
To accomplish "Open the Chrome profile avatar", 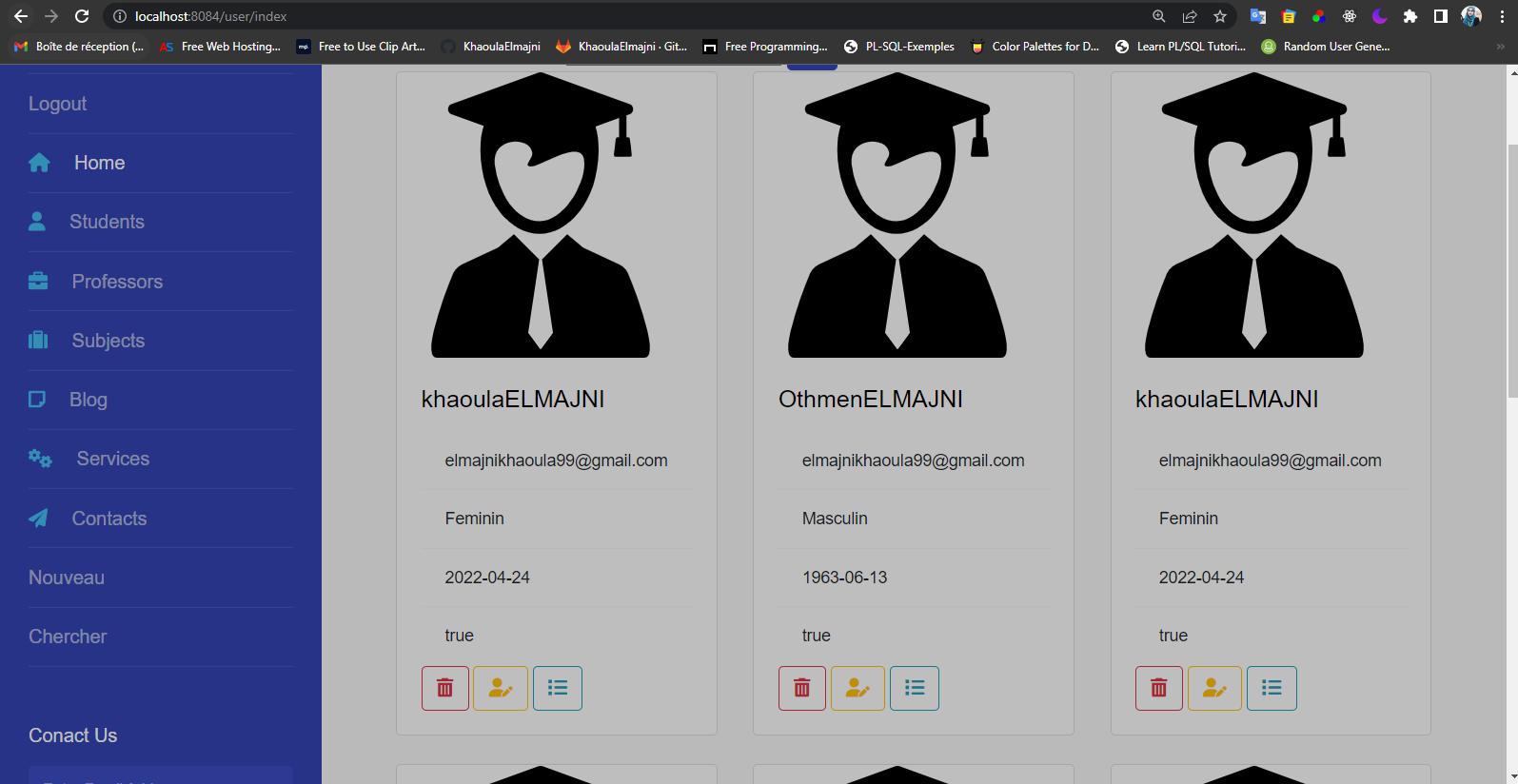I will [x=1471, y=16].
